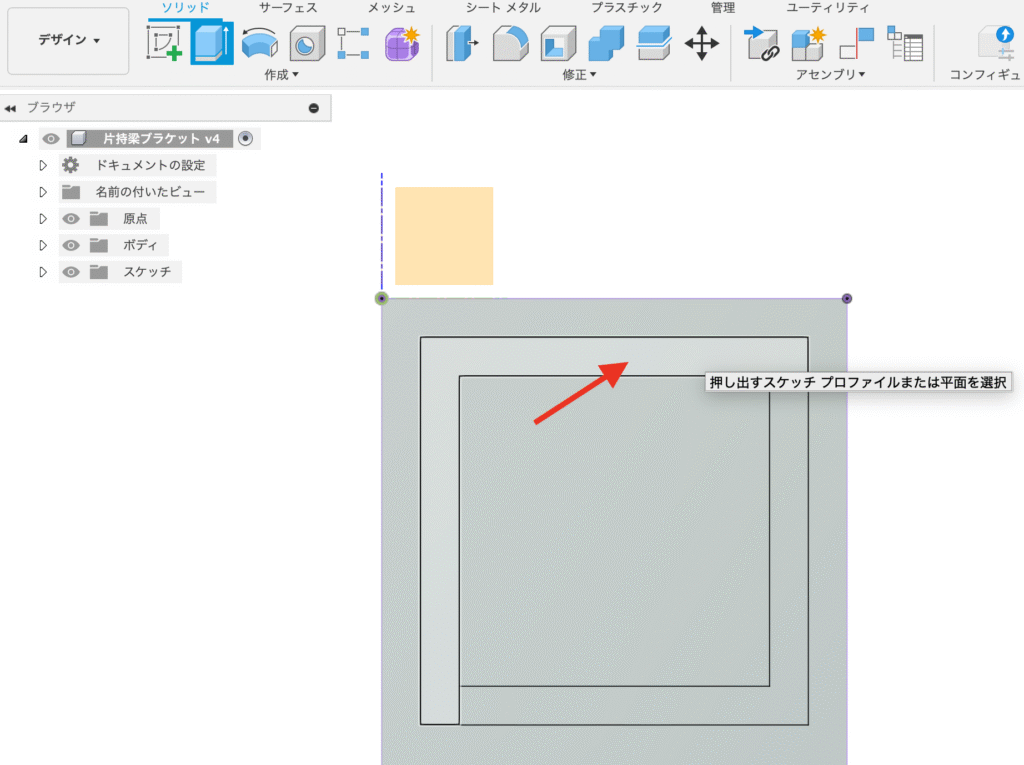This screenshot has height=765, width=1024.
Task: Expand the スケッチ tree node
Action: click(43, 272)
